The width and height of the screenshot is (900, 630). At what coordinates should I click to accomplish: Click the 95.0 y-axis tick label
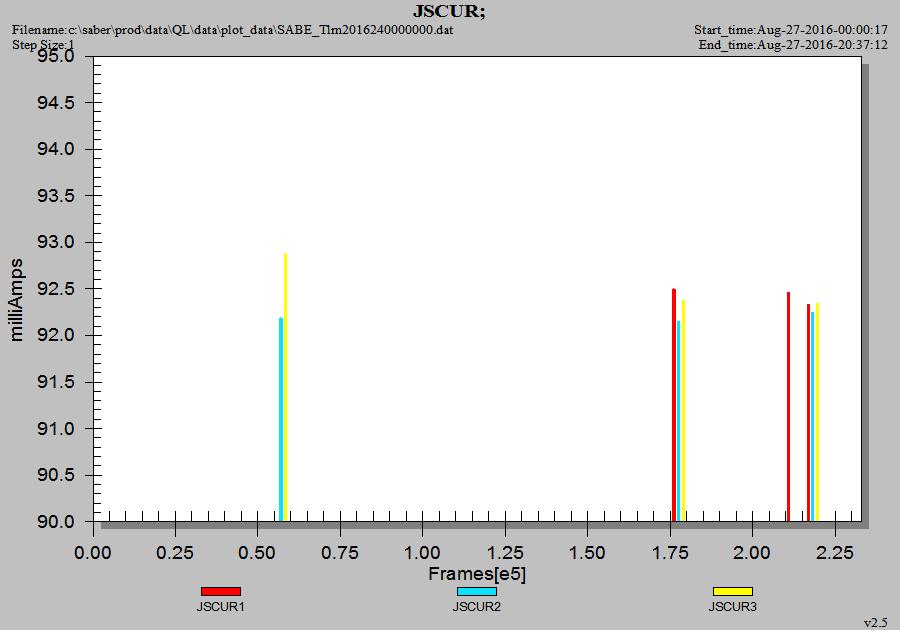click(x=56, y=56)
